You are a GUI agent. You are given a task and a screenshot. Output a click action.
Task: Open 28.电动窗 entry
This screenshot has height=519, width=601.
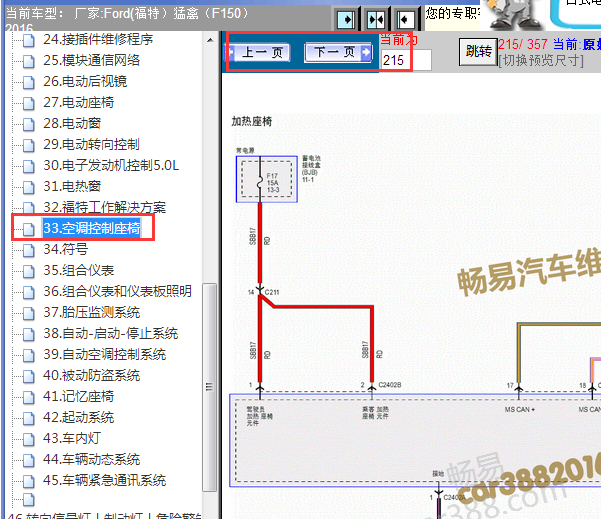tap(72, 123)
